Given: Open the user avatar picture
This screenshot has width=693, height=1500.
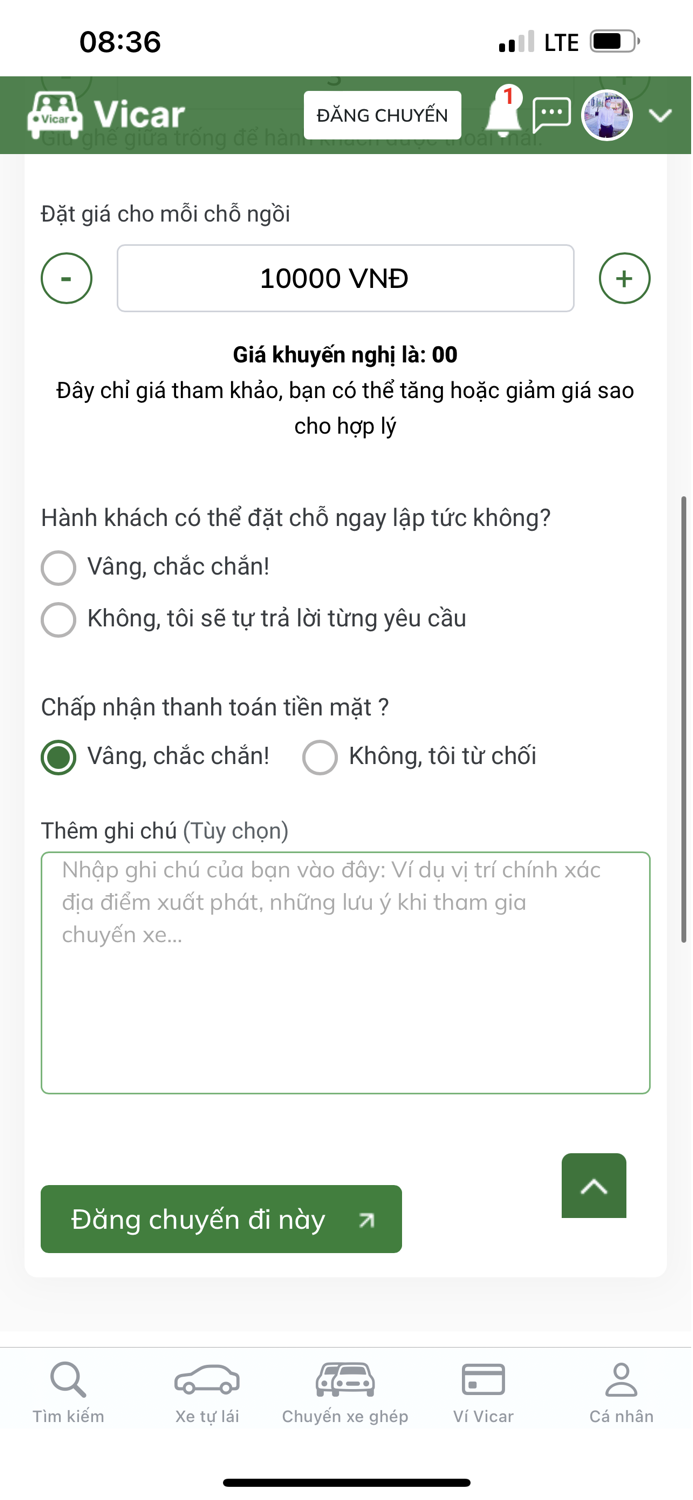Looking at the screenshot, I should pyautogui.click(x=606, y=114).
